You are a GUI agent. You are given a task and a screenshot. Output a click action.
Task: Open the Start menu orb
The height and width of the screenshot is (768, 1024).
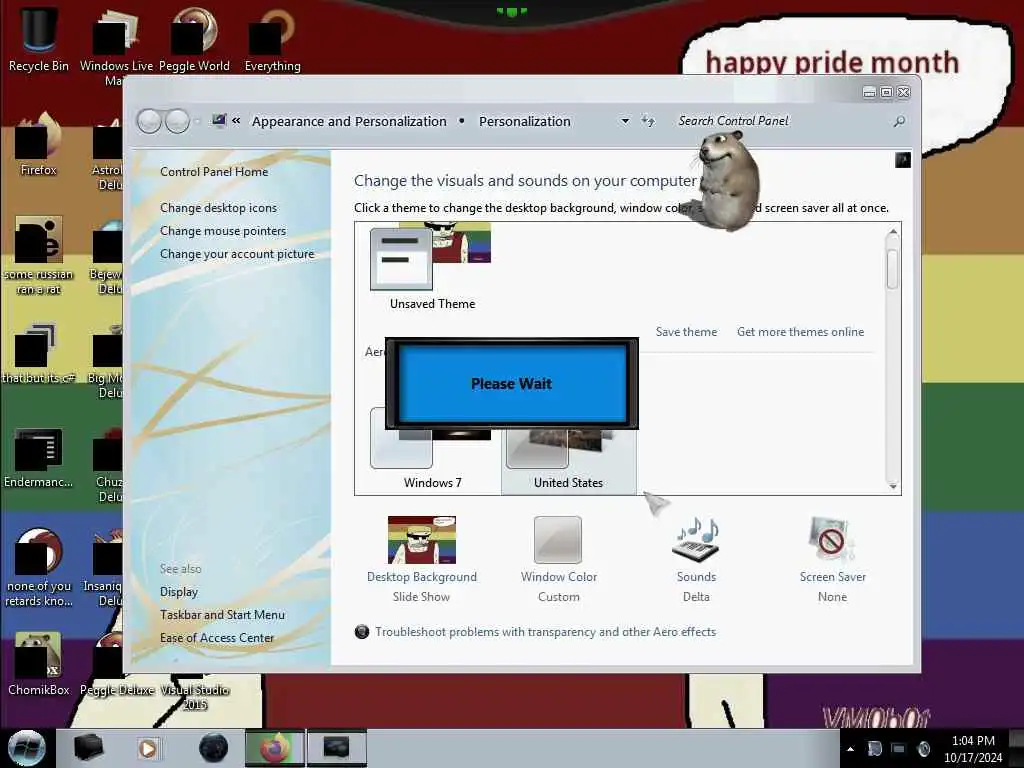coord(27,748)
